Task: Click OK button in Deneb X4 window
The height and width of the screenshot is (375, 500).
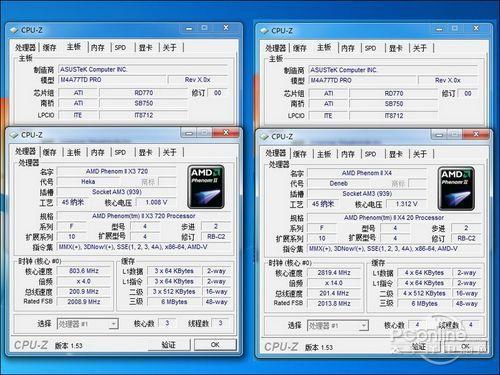Action: [x=465, y=347]
